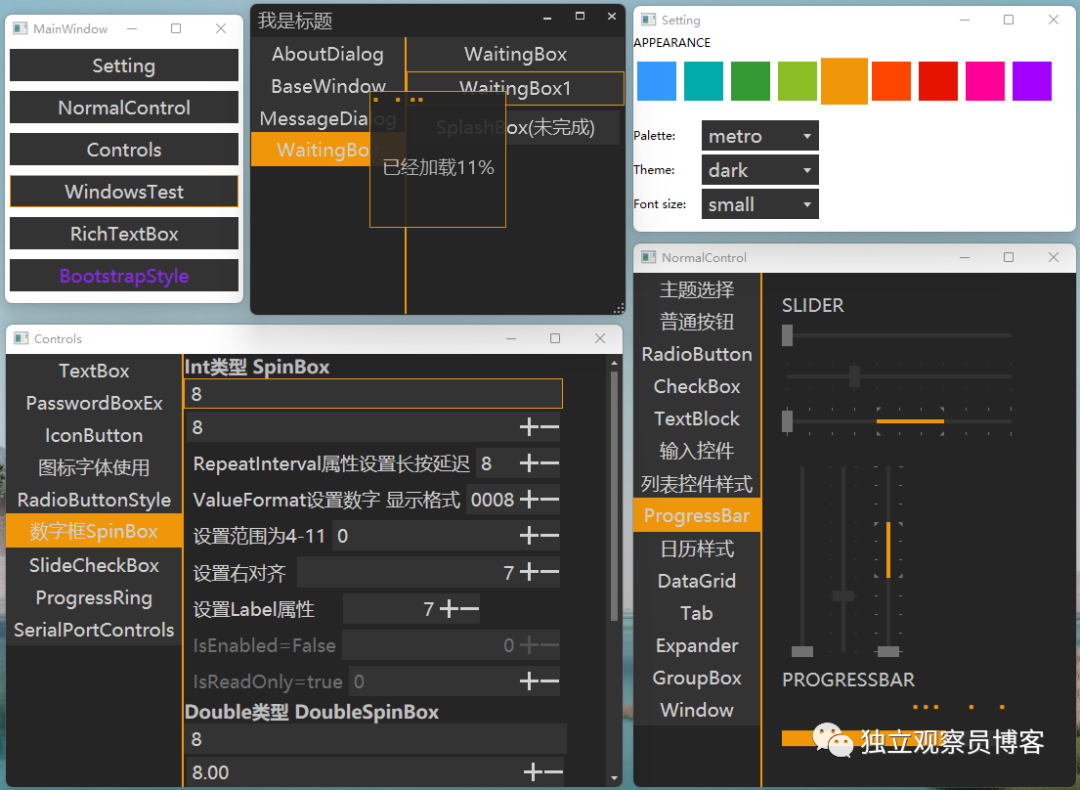Open the Palette dropdown showing metro
Viewport: 1080px width, 790px height.
[760, 136]
